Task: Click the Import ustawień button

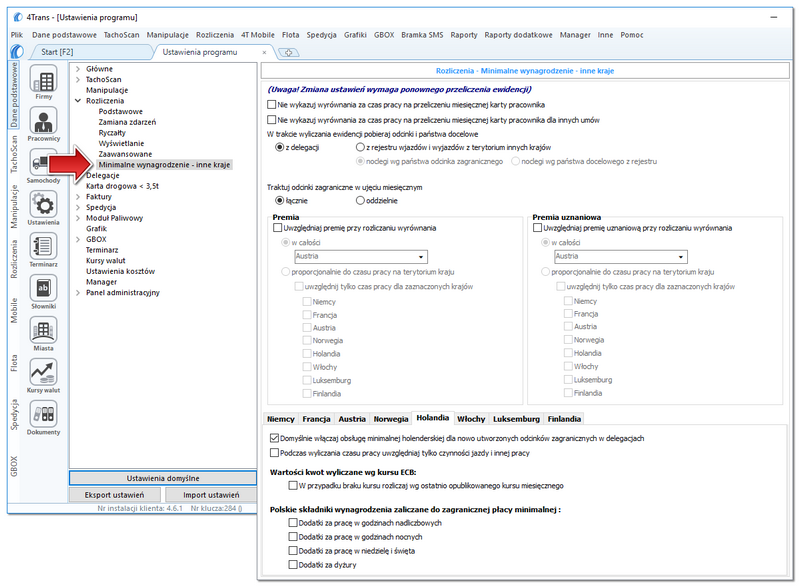Action: [211, 495]
